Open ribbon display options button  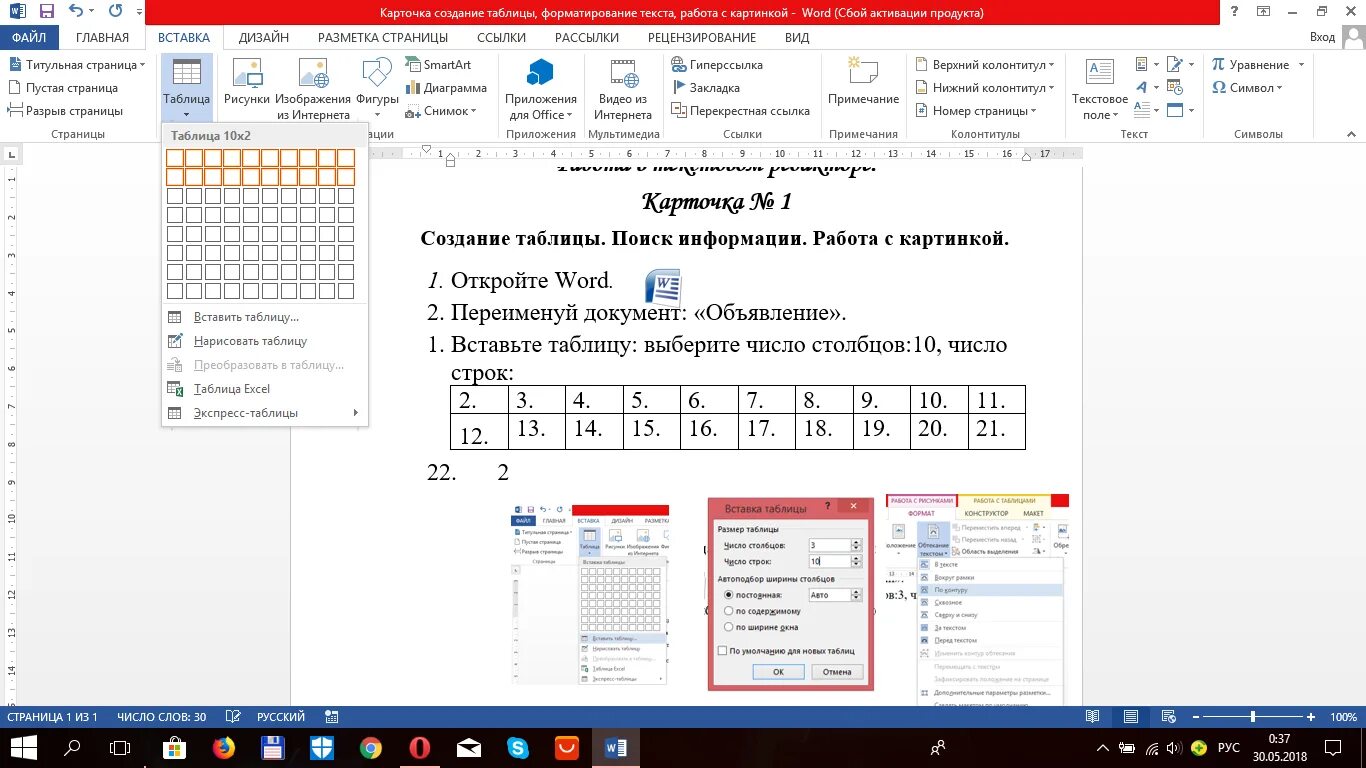pos(1263,12)
